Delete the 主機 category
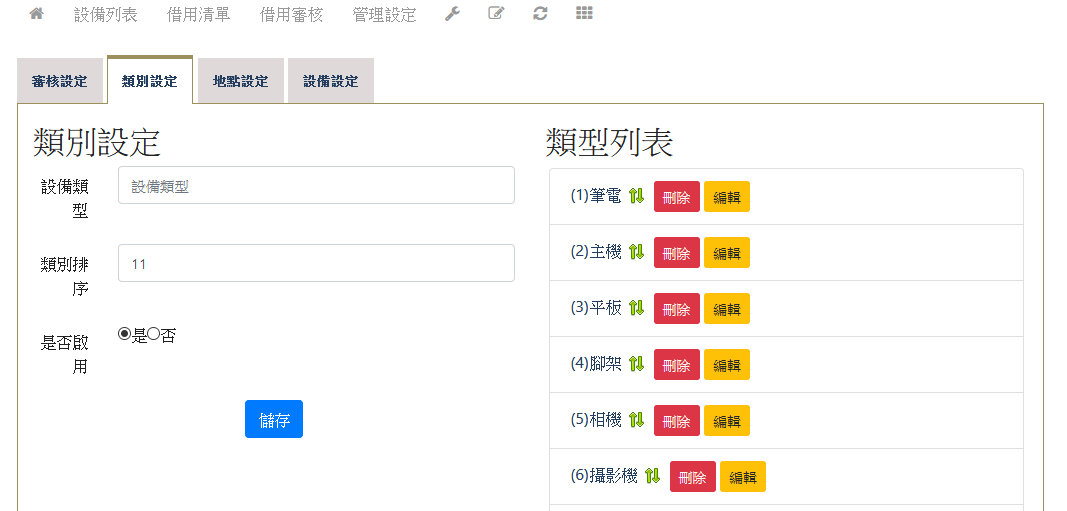Image resolution: width=1067 pixels, height=511 pixels. [676, 253]
